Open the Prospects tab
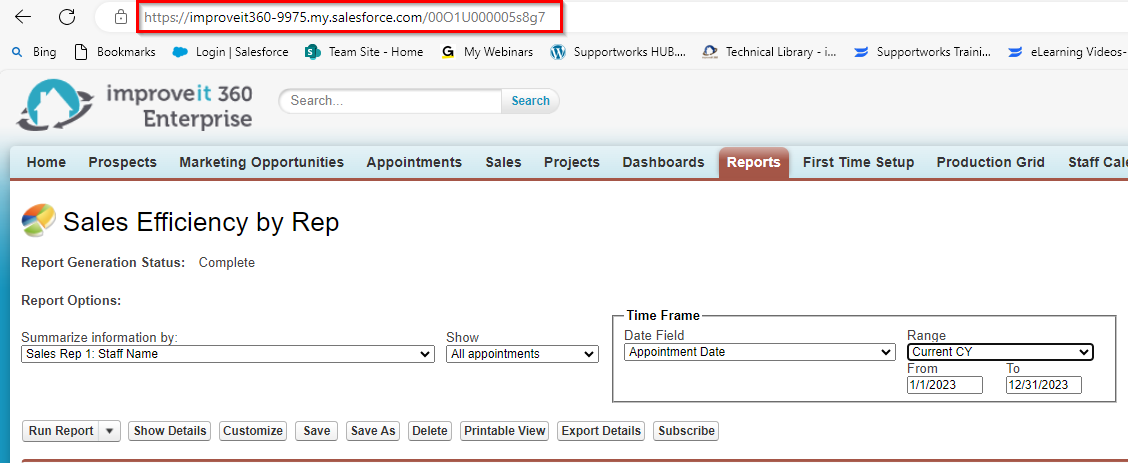 (122, 162)
